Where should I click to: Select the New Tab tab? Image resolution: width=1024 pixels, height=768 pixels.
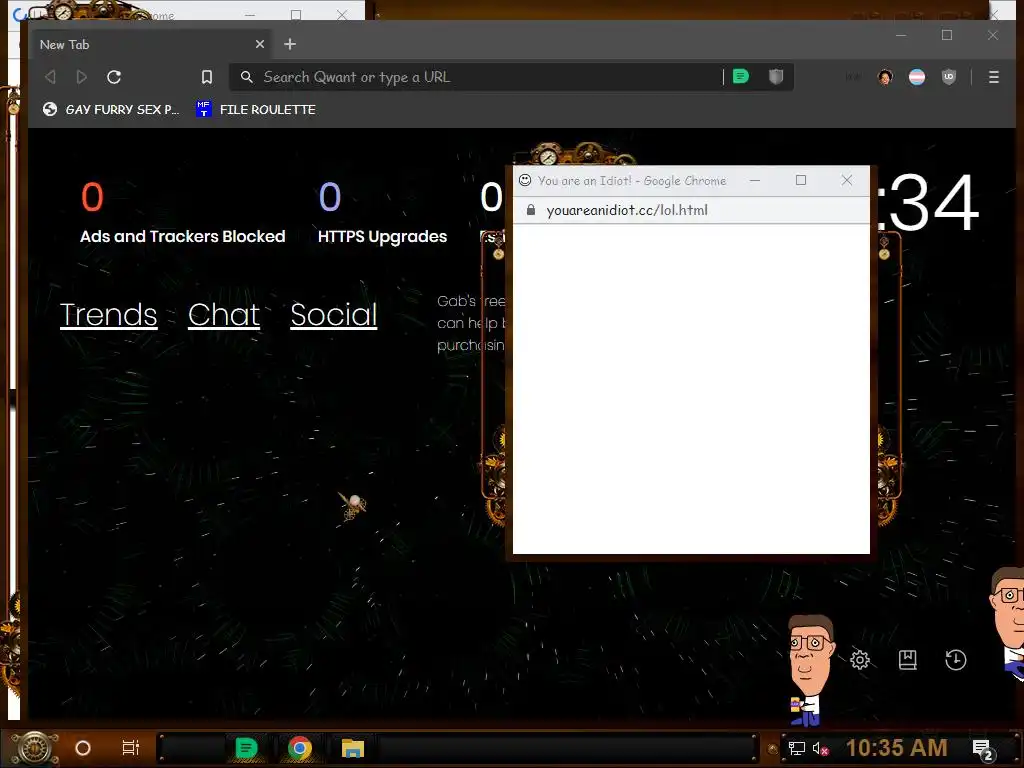pyautogui.click(x=152, y=44)
